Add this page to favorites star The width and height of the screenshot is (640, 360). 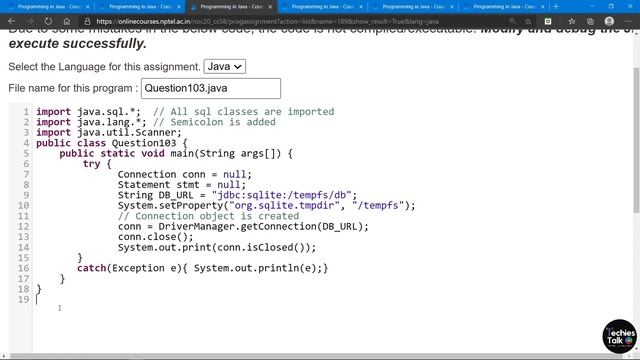[x=528, y=21]
